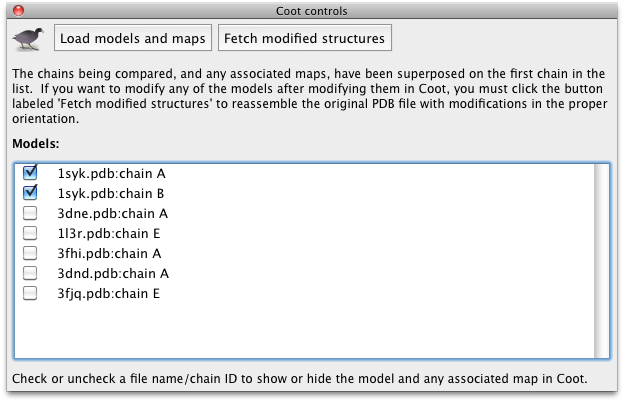Click the Models: heading label
The height and width of the screenshot is (402, 624).
(36, 144)
